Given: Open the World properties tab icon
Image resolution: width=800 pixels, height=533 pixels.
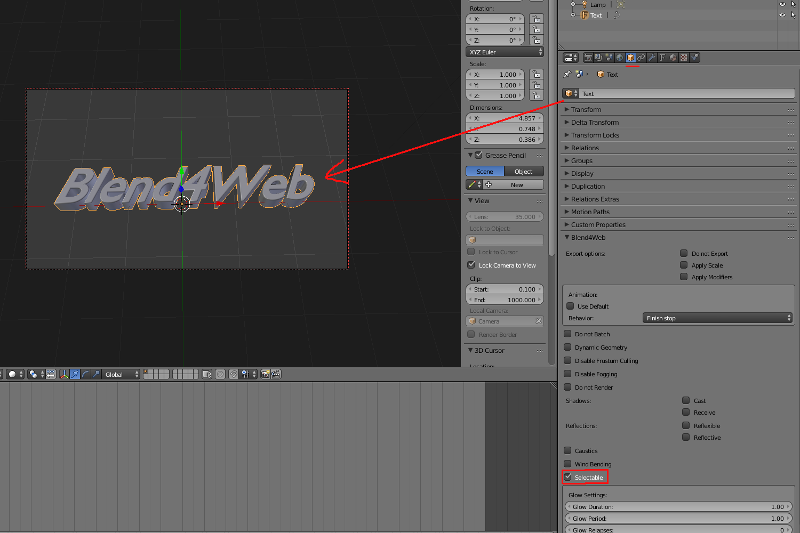Looking at the screenshot, I should [x=619, y=58].
